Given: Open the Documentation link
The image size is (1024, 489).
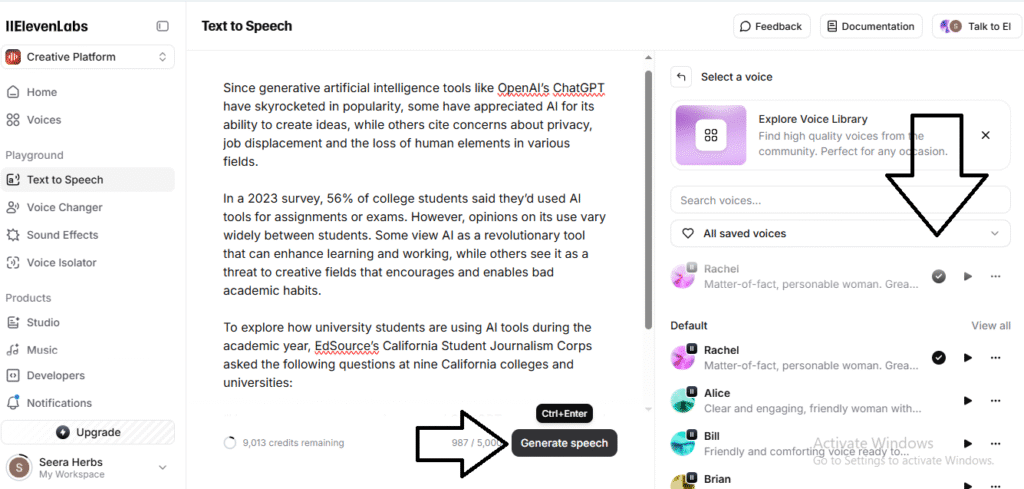Looking at the screenshot, I should coord(871,26).
